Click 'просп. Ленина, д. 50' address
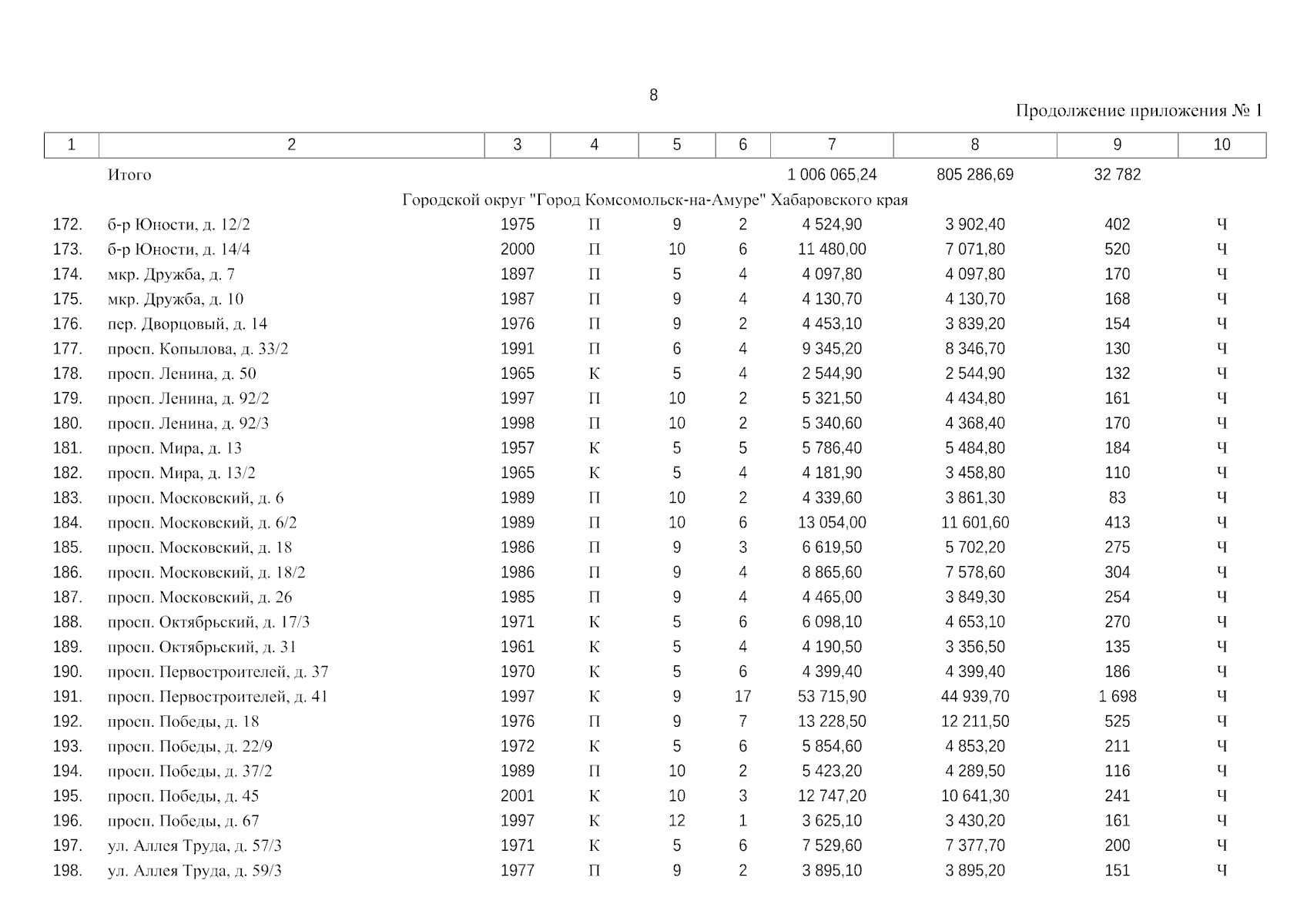The height and width of the screenshot is (924, 1307). [182, 373]
